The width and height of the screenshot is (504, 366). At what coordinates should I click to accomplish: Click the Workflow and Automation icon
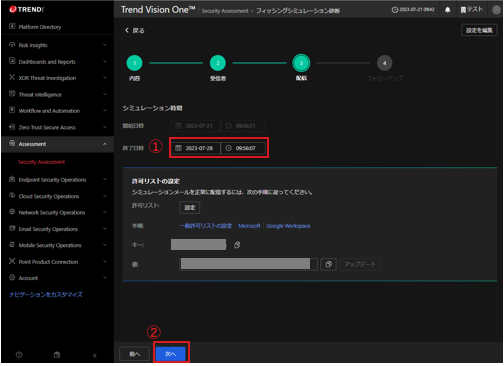click(x=12, y=110)
